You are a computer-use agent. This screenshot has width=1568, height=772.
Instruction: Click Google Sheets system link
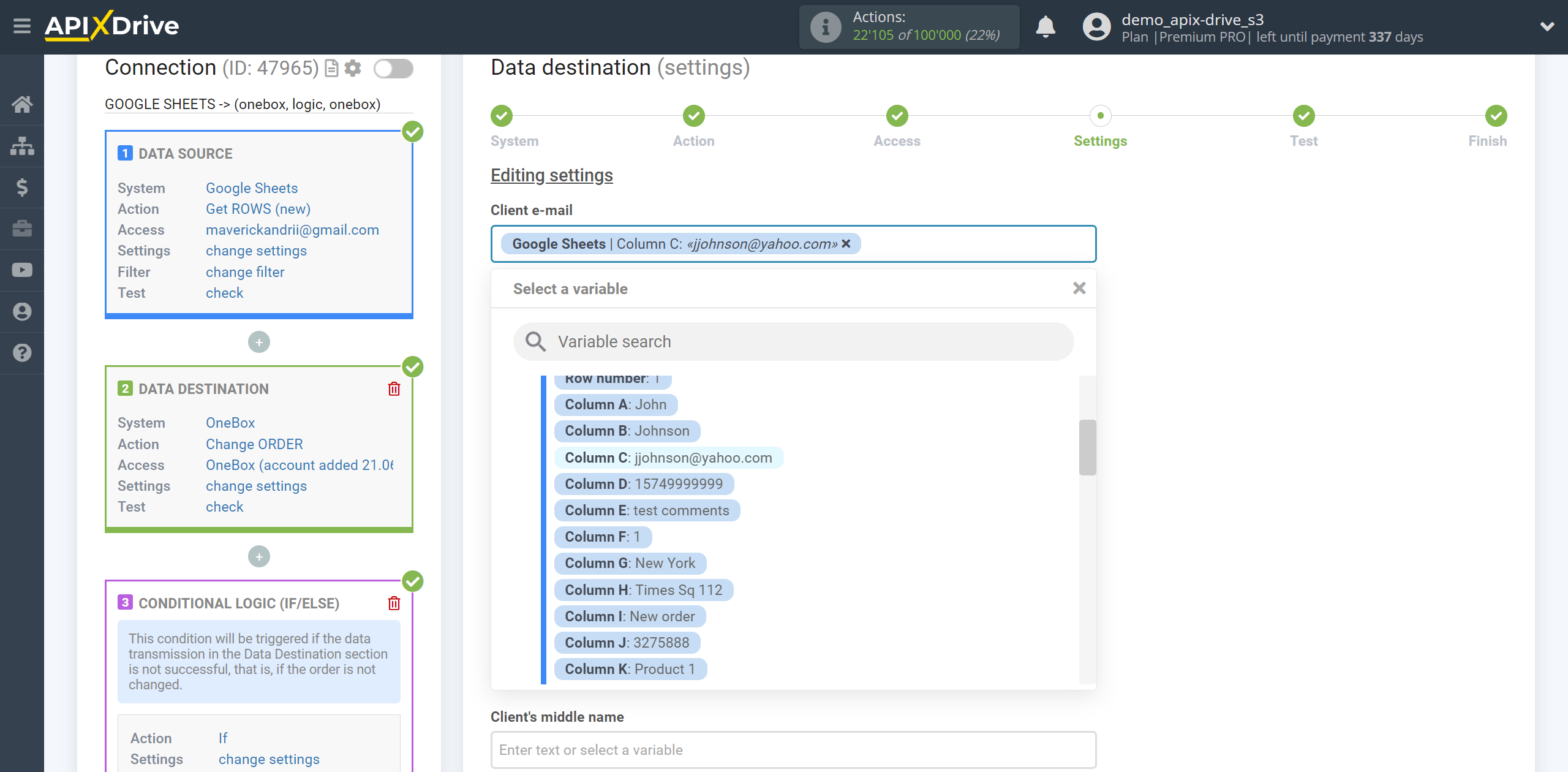pos(252,188)
